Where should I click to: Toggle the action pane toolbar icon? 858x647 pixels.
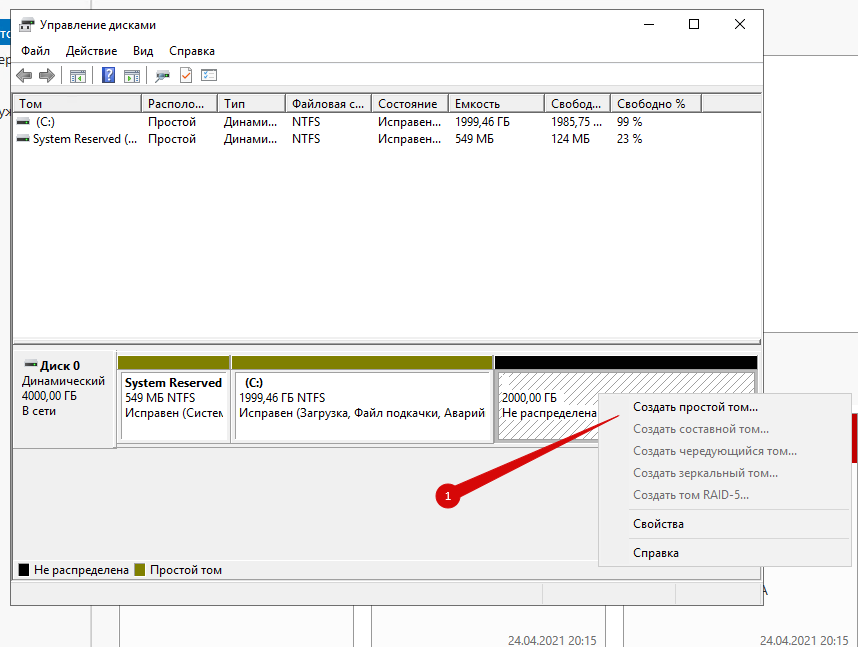[x=134, y=74]
